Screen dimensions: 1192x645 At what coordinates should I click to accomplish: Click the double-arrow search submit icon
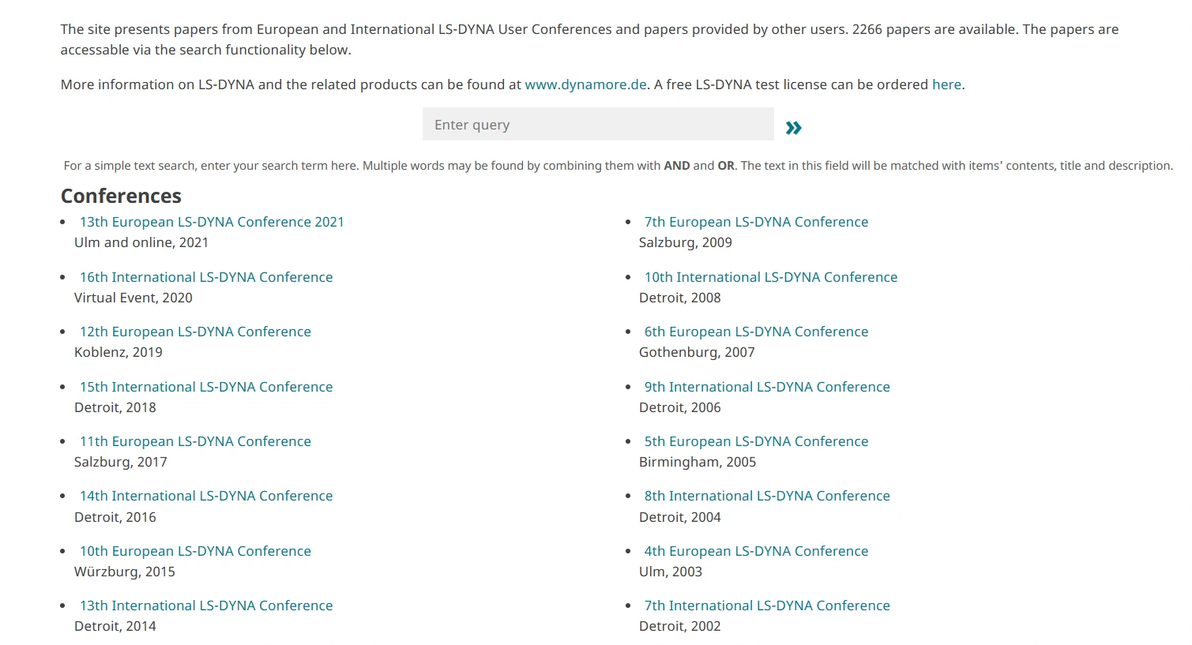tap(794, 127)
